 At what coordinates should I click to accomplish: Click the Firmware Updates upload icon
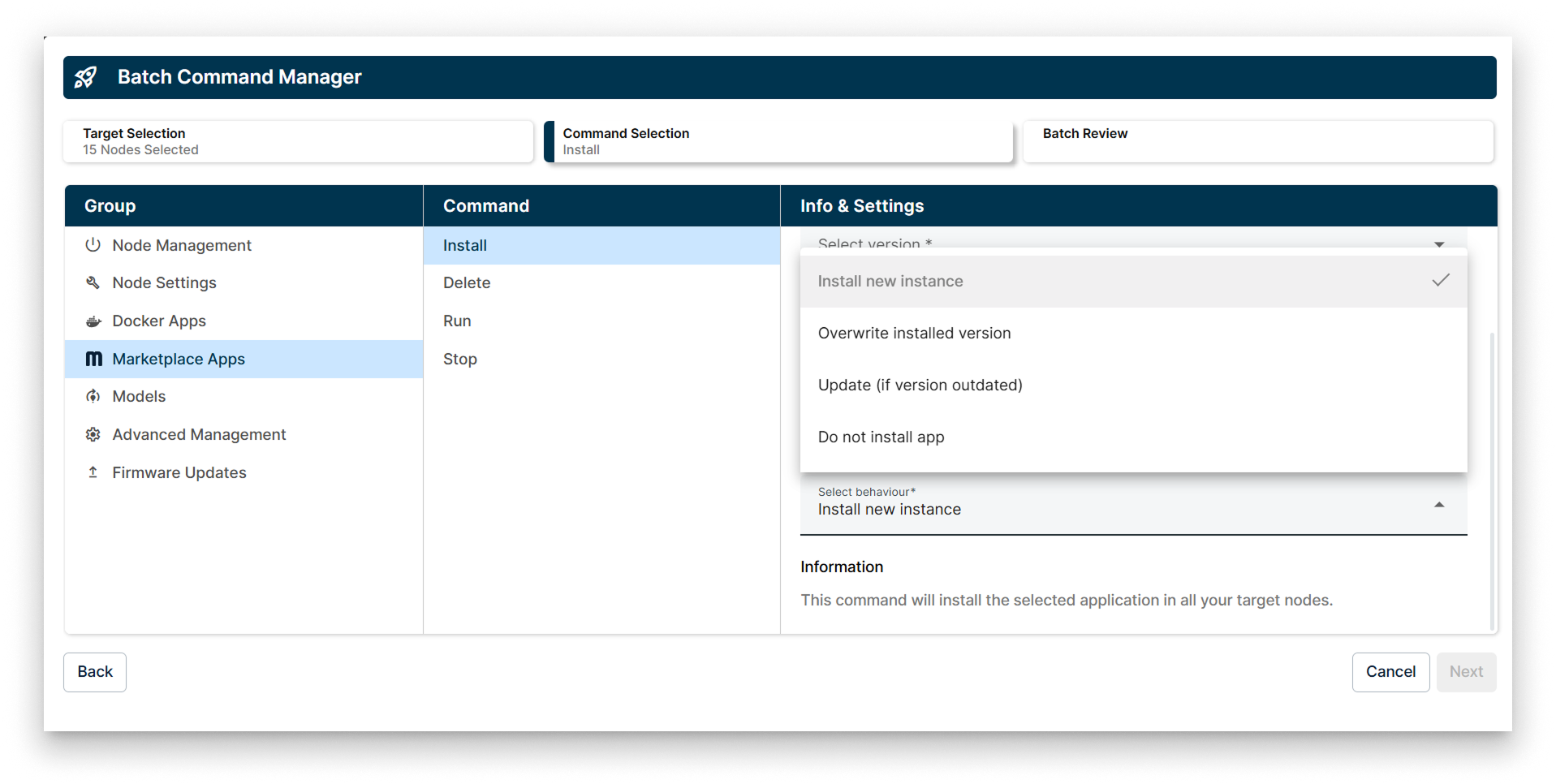93,472
